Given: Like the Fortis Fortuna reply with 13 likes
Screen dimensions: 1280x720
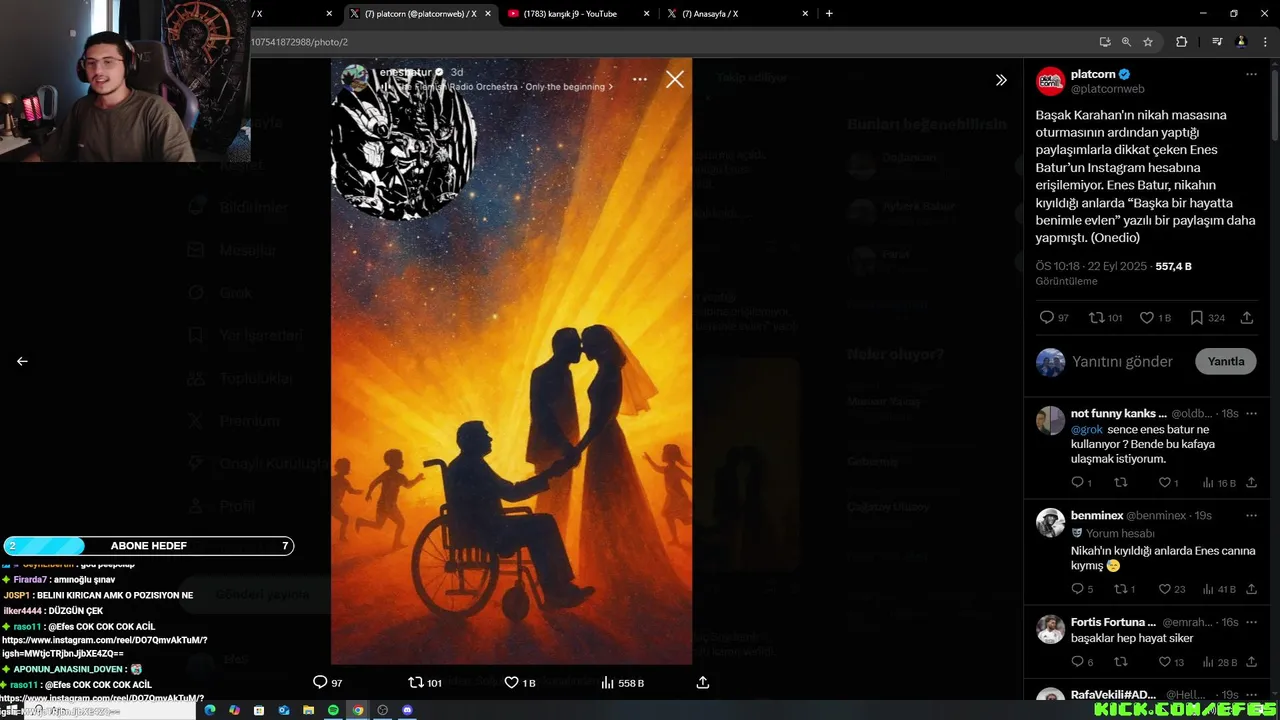Looking at the screenshot, I should pos(1164,662).
